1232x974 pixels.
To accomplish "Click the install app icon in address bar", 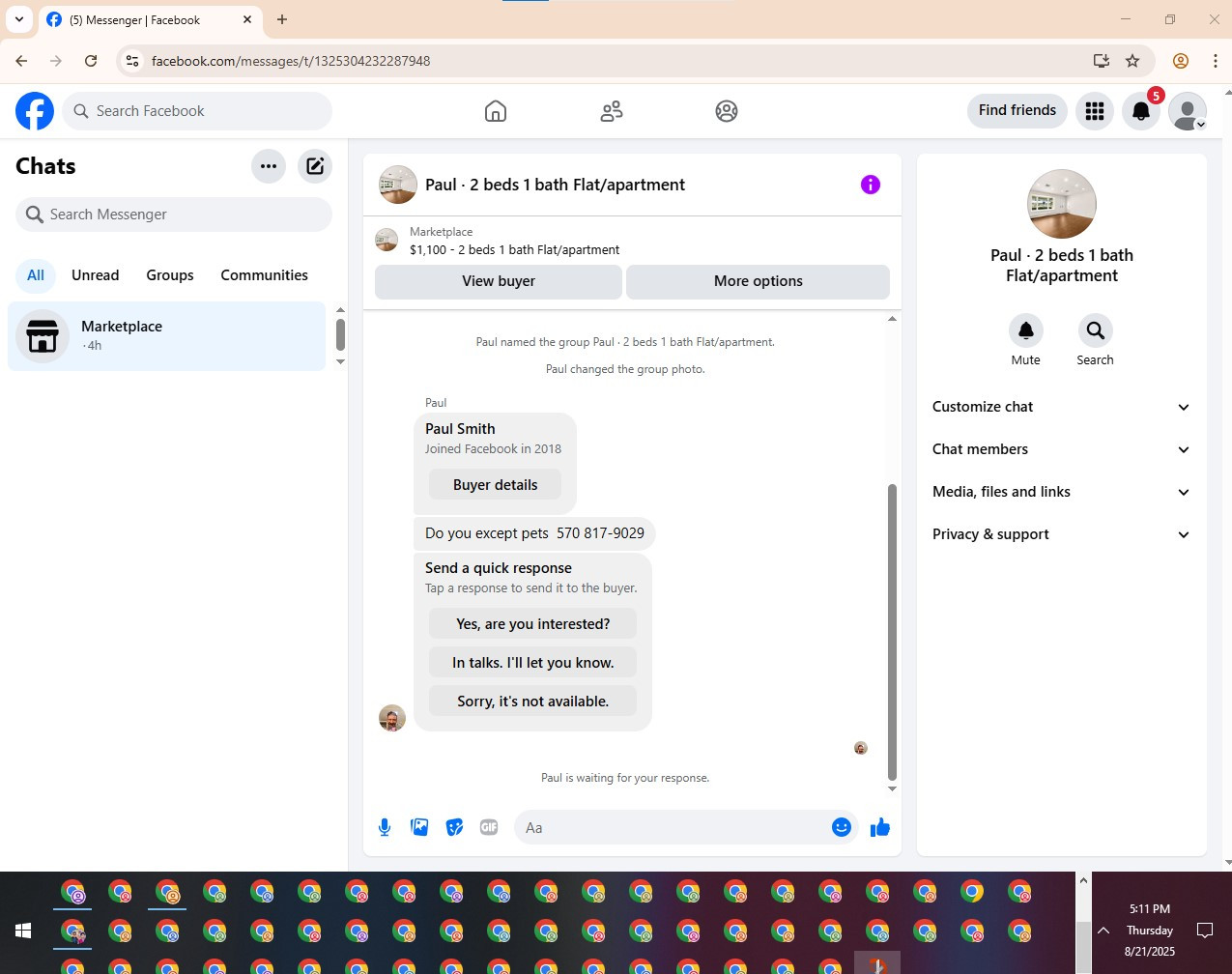I will (x=1102, y=61).
